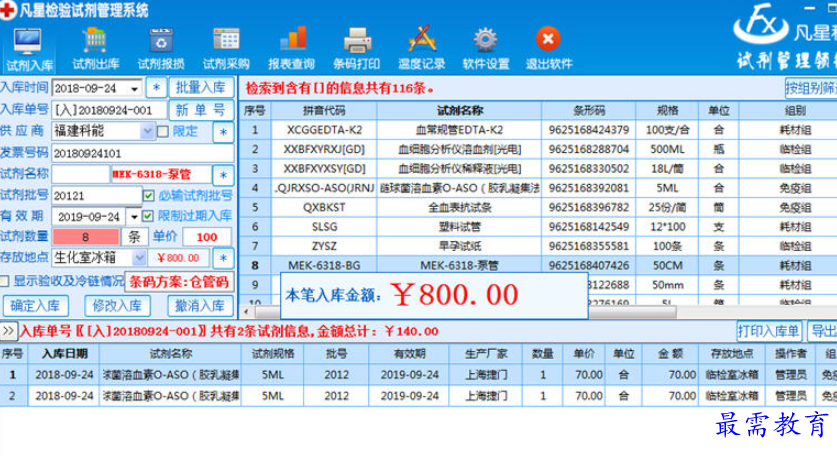Select row 2 in the lower 入库 records table
837x456 pixels.
[x=418, y=396]
